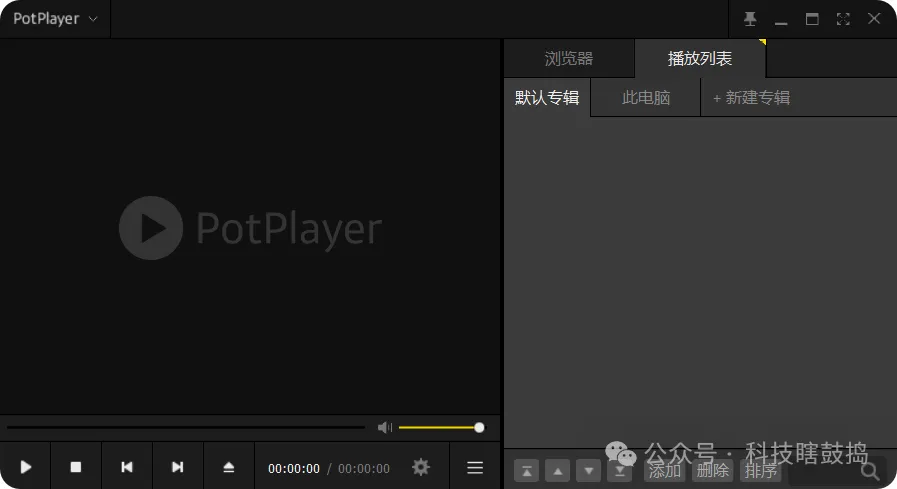Enter fullscreen mode from title bar

pyautogui.click(x=843, y=19)
